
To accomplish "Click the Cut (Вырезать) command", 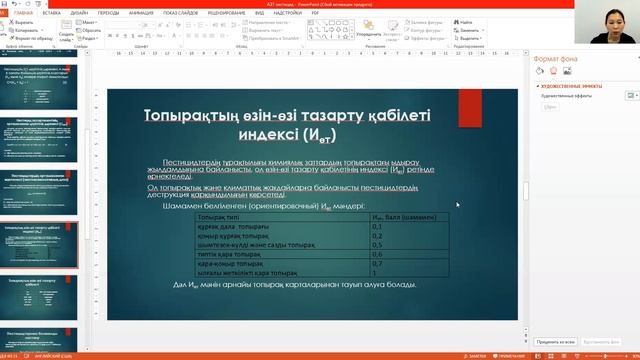I will click(x=21, y=22).
